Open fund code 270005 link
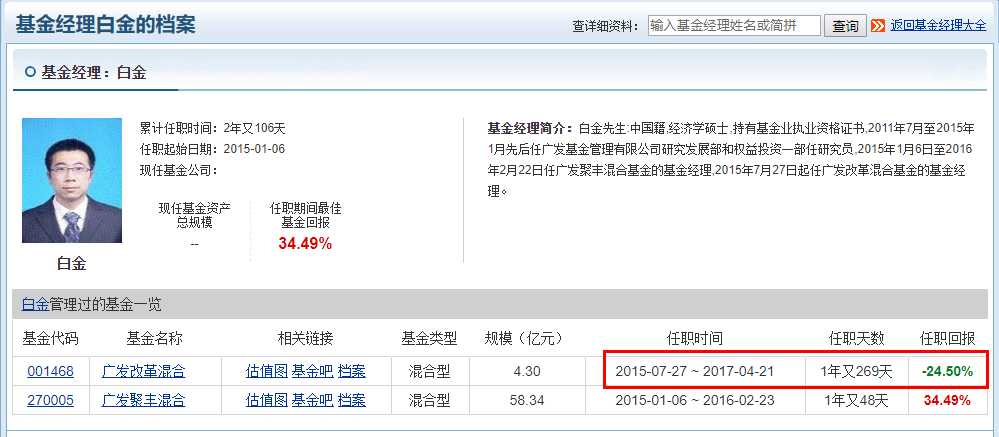 point(50,400)
